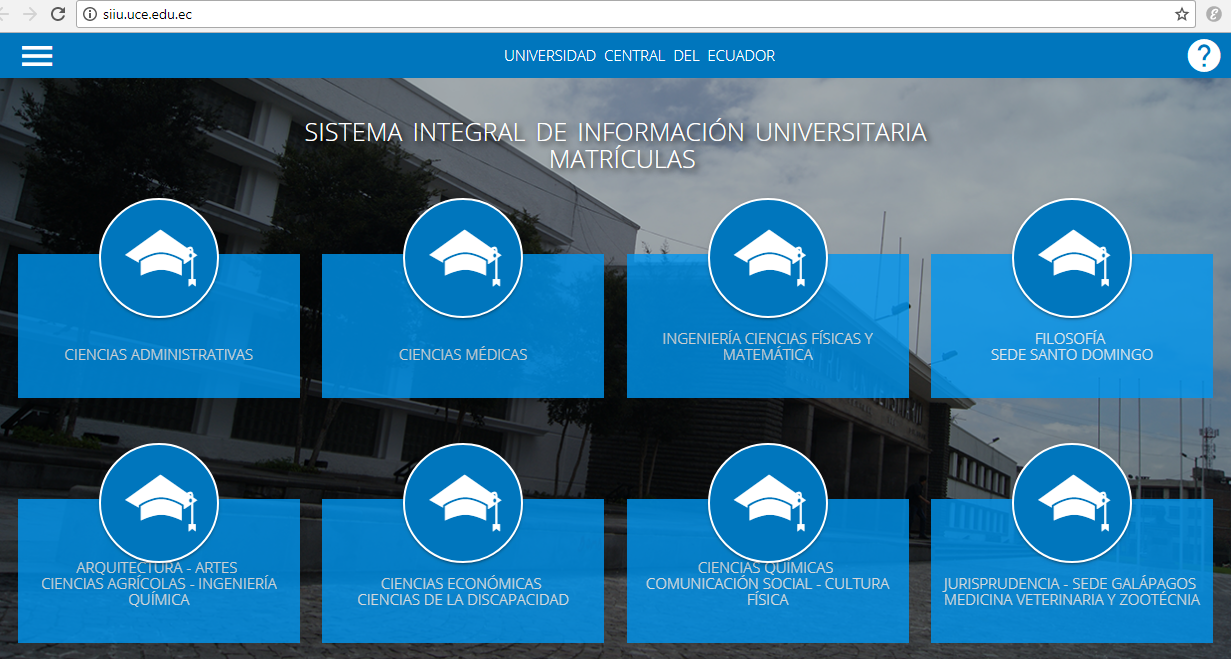Click the Arquitectura - Artes graduation cap icon
The height and width of the screenshot is (659, 1231).
(158, 503)
